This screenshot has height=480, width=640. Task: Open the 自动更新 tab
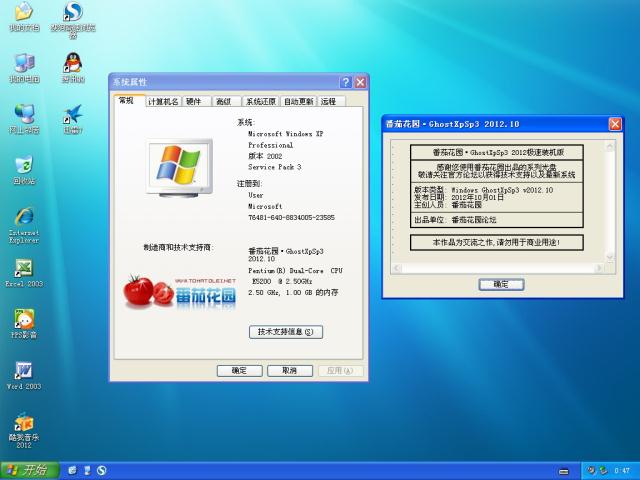click(x=298, y=101)
